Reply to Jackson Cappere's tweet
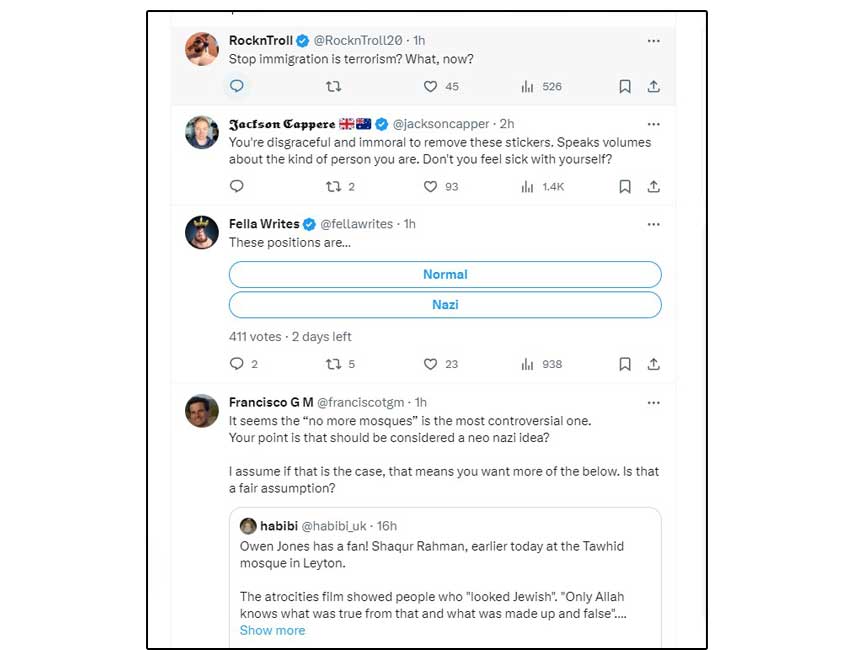The width and height of the screenshot is (850, 650). 237,186
